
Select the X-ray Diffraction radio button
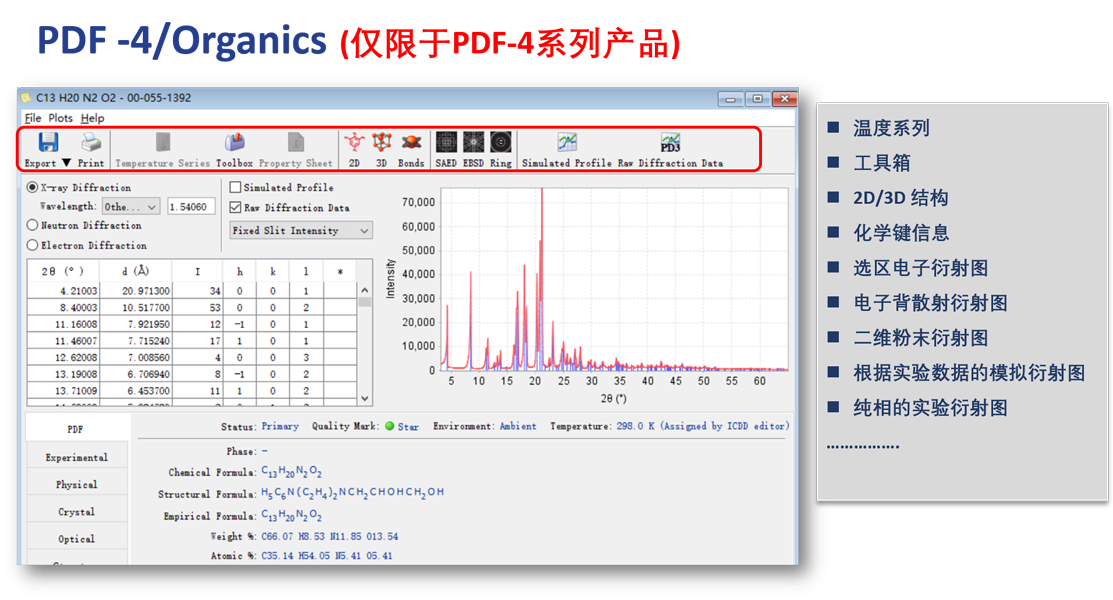click(32, 187)
